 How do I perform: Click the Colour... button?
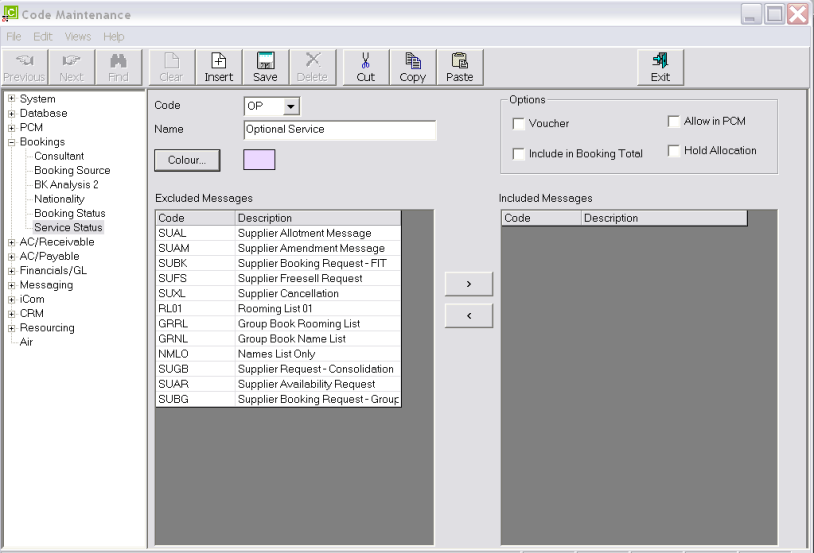click(x=187, y=160)
